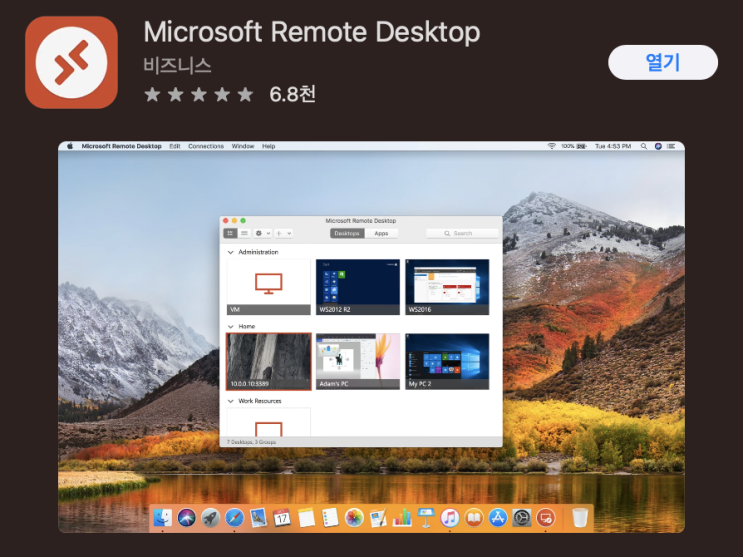This screenshot has height=557, width=743.
Task: Click the Siri icon in the Dock
Action: (187, 518)
